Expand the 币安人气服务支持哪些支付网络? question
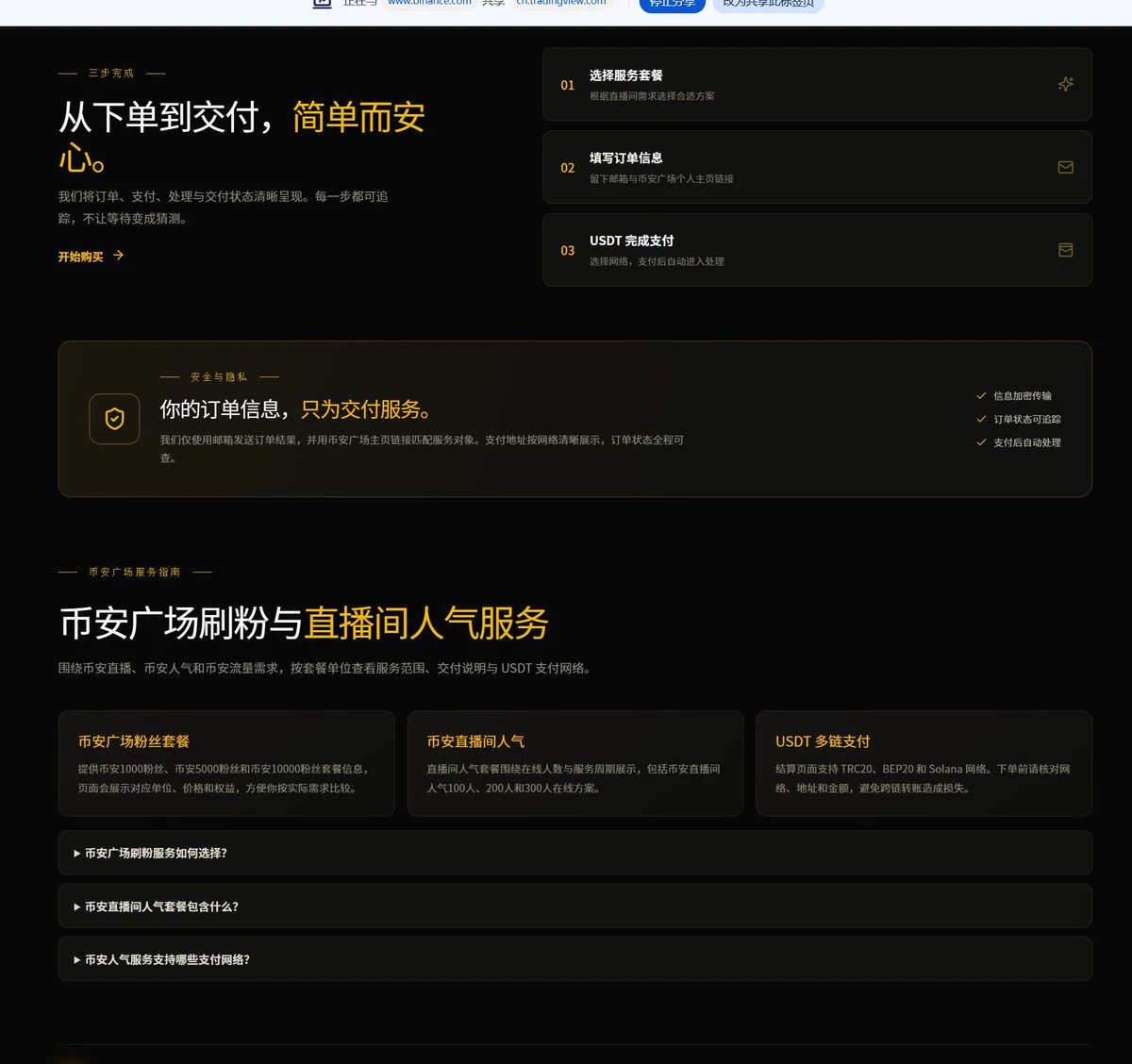Viewport: 1132px width, 1064px height. pos(574,959)
